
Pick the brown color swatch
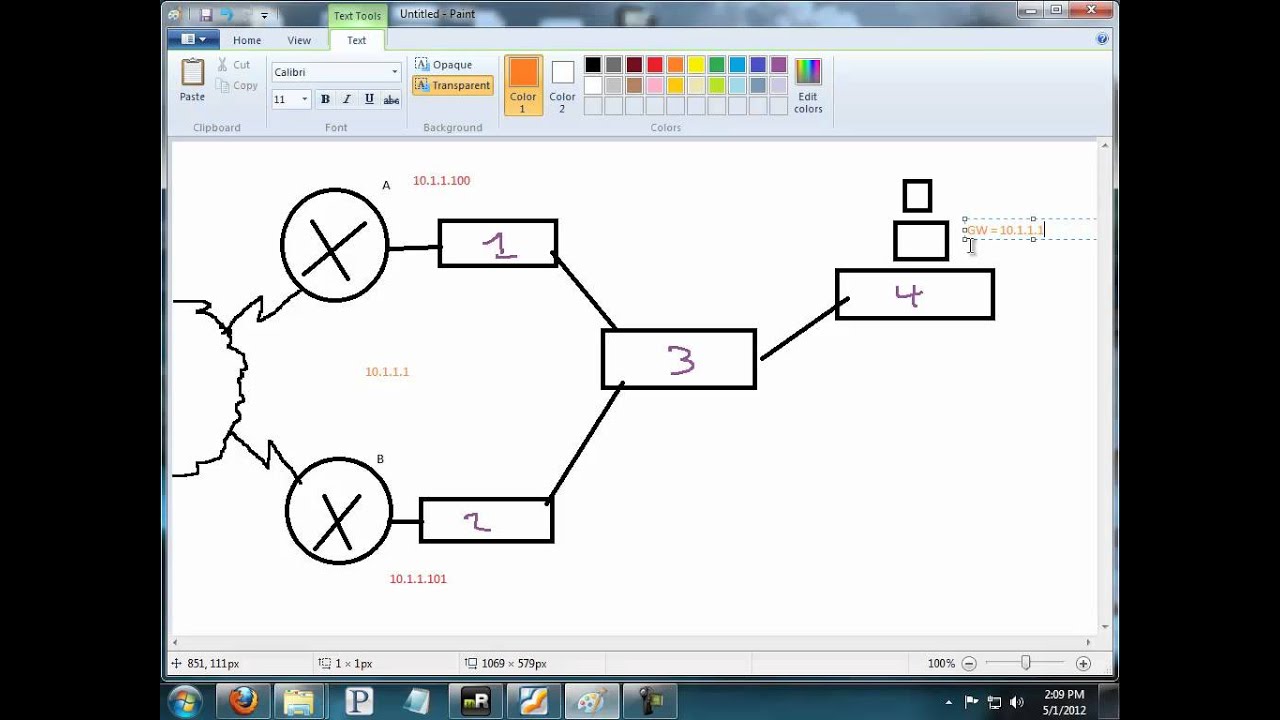point(634,86)
